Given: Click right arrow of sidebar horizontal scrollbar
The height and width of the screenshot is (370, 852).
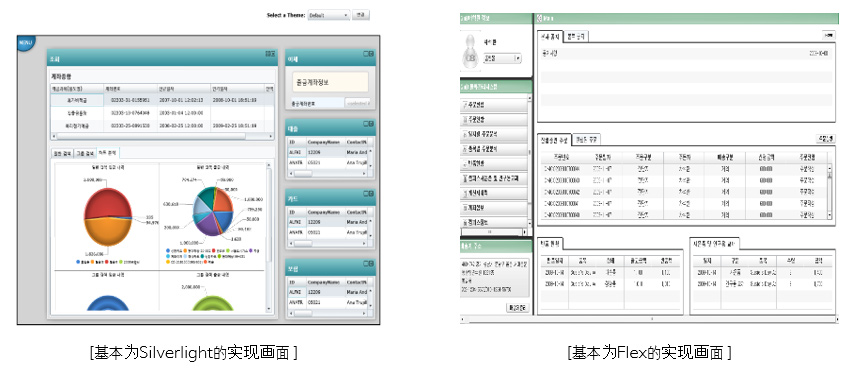Looking at the screenshot, I should pyautogui.click(x=524, y=232).
